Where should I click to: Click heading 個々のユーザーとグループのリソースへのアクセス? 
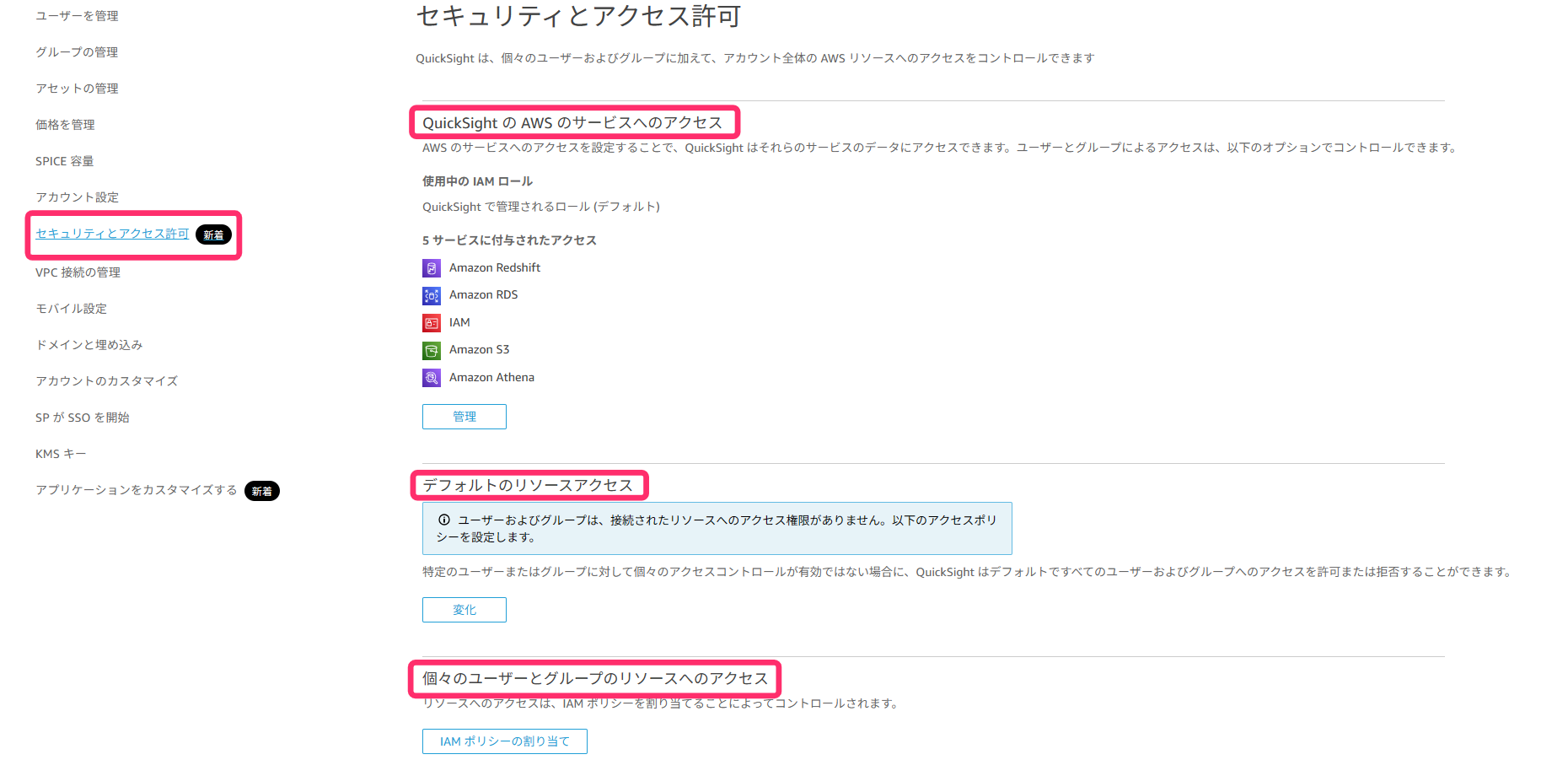click(595, 678)
